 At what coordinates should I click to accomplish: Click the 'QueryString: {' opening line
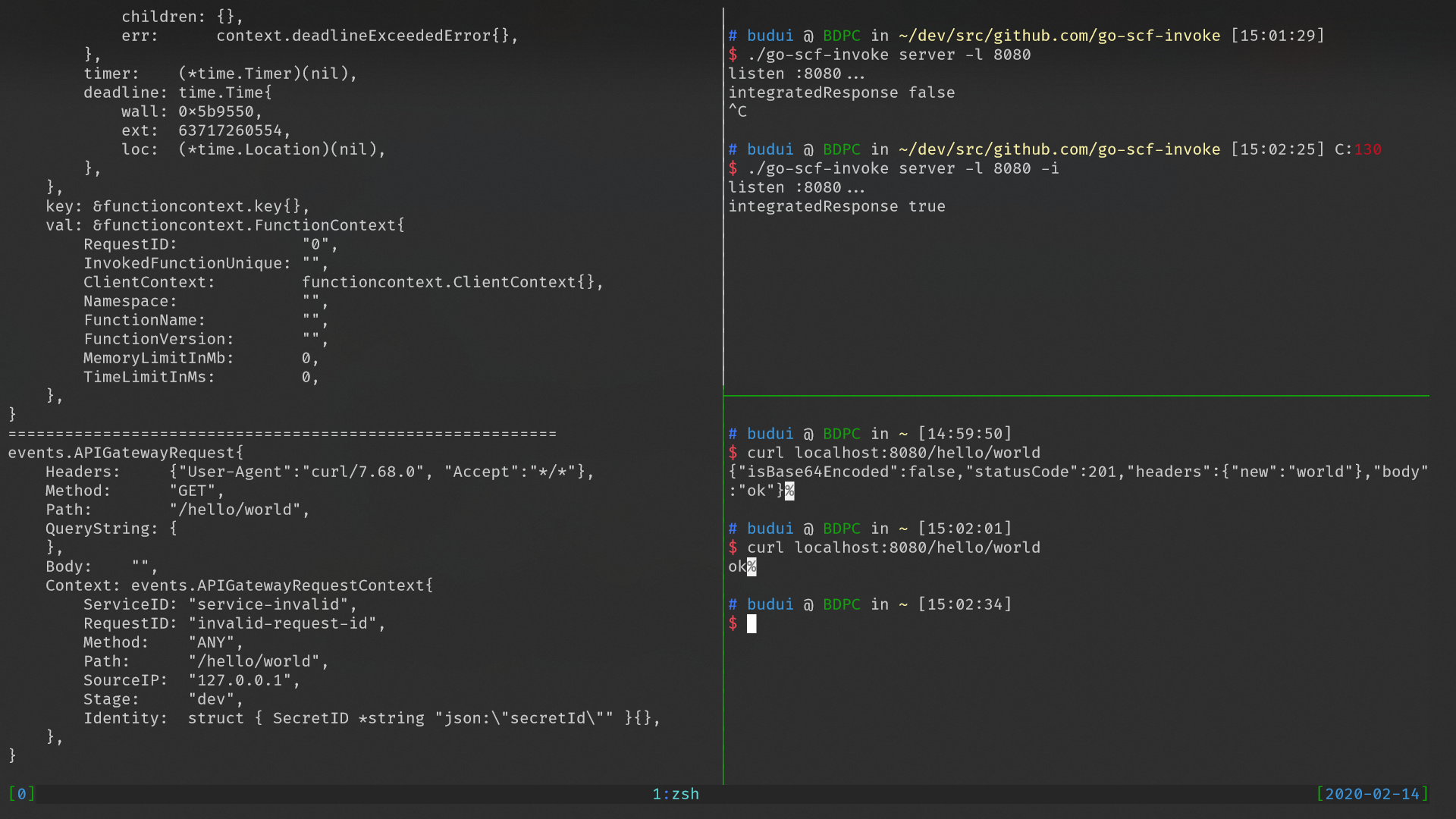111,529
